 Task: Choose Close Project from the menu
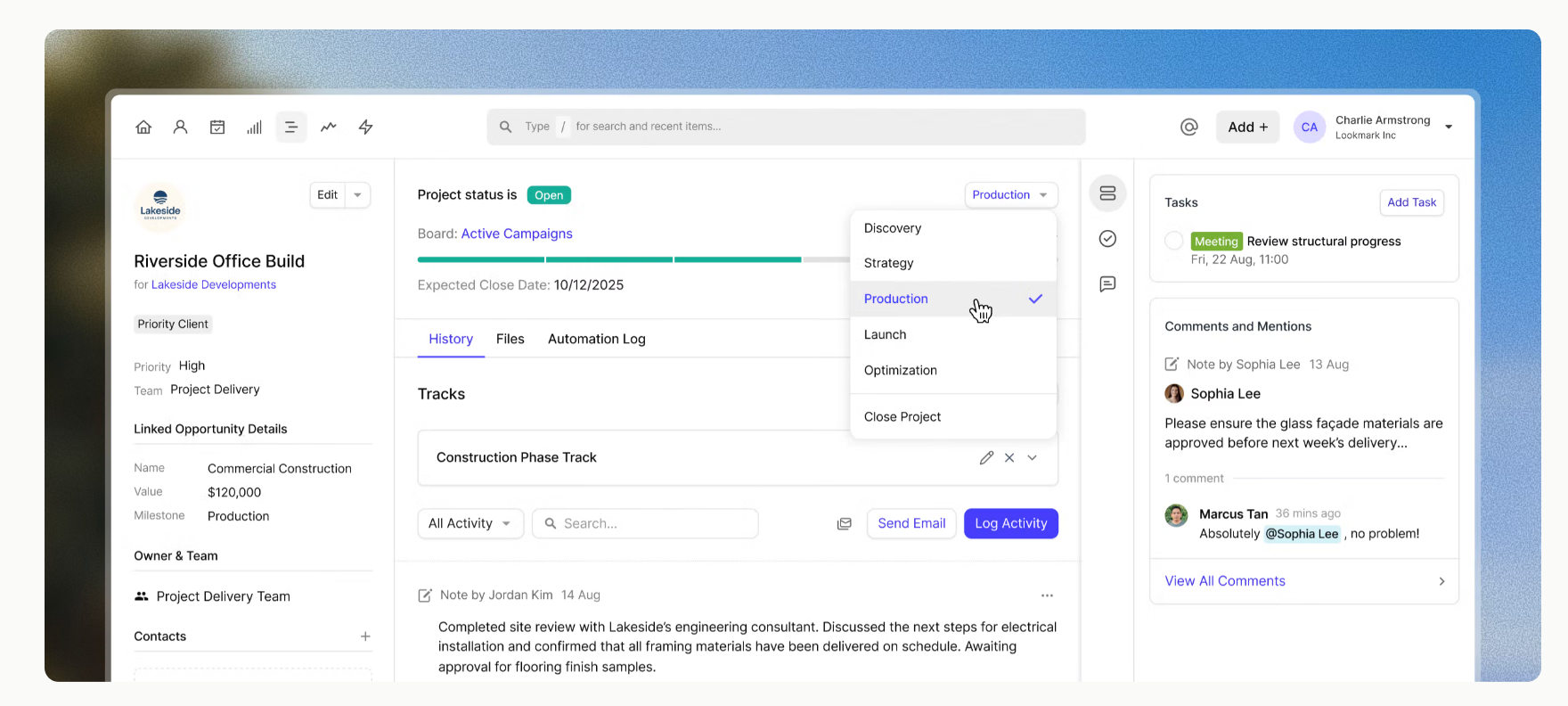point(953,416)
